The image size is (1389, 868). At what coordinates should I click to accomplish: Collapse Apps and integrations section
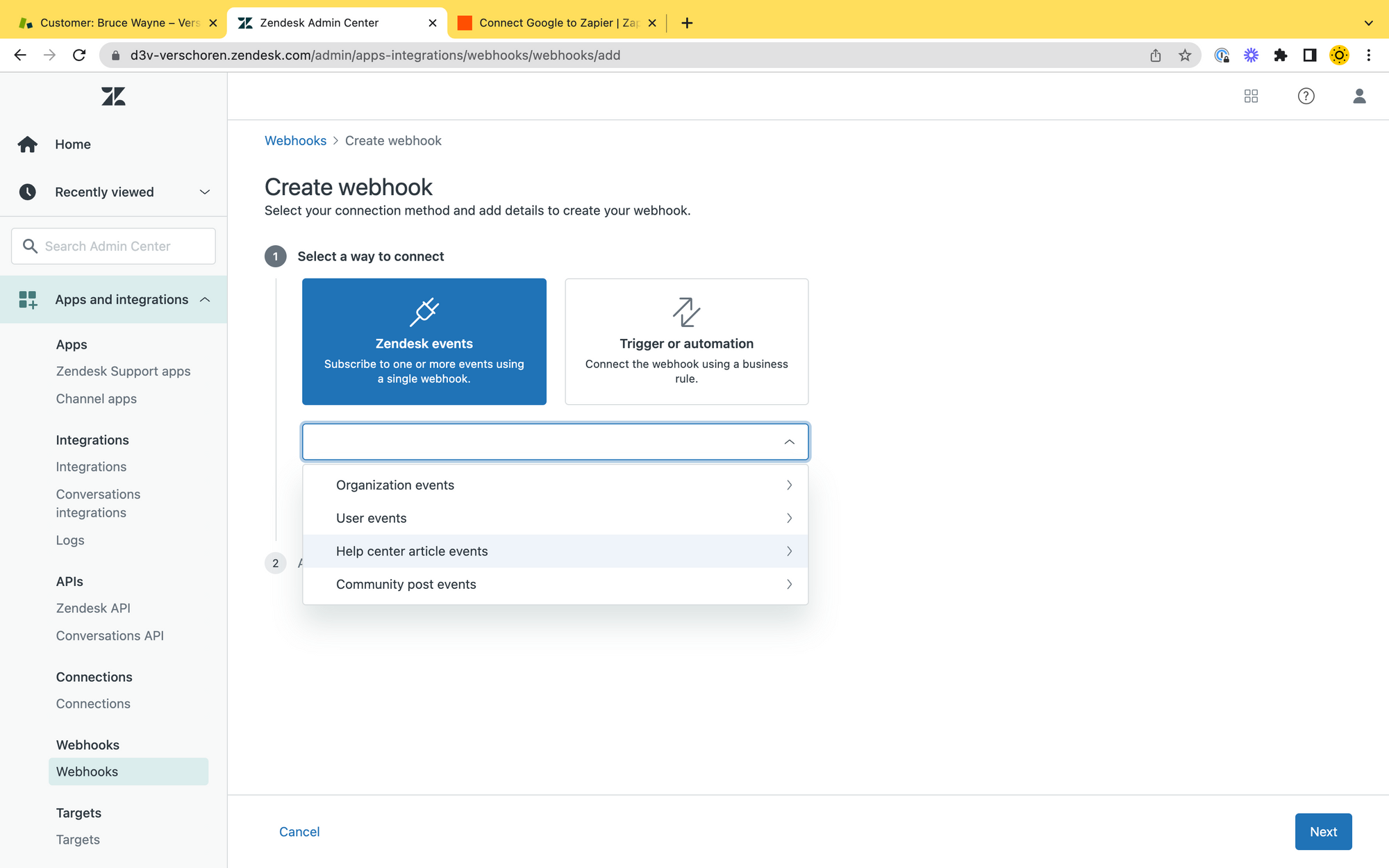point(204,300)
